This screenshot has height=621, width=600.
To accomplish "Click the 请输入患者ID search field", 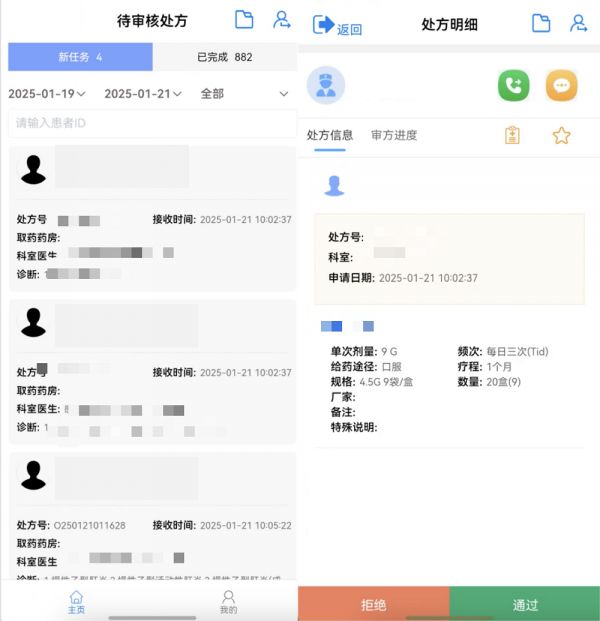I will (x=152, y=123).
